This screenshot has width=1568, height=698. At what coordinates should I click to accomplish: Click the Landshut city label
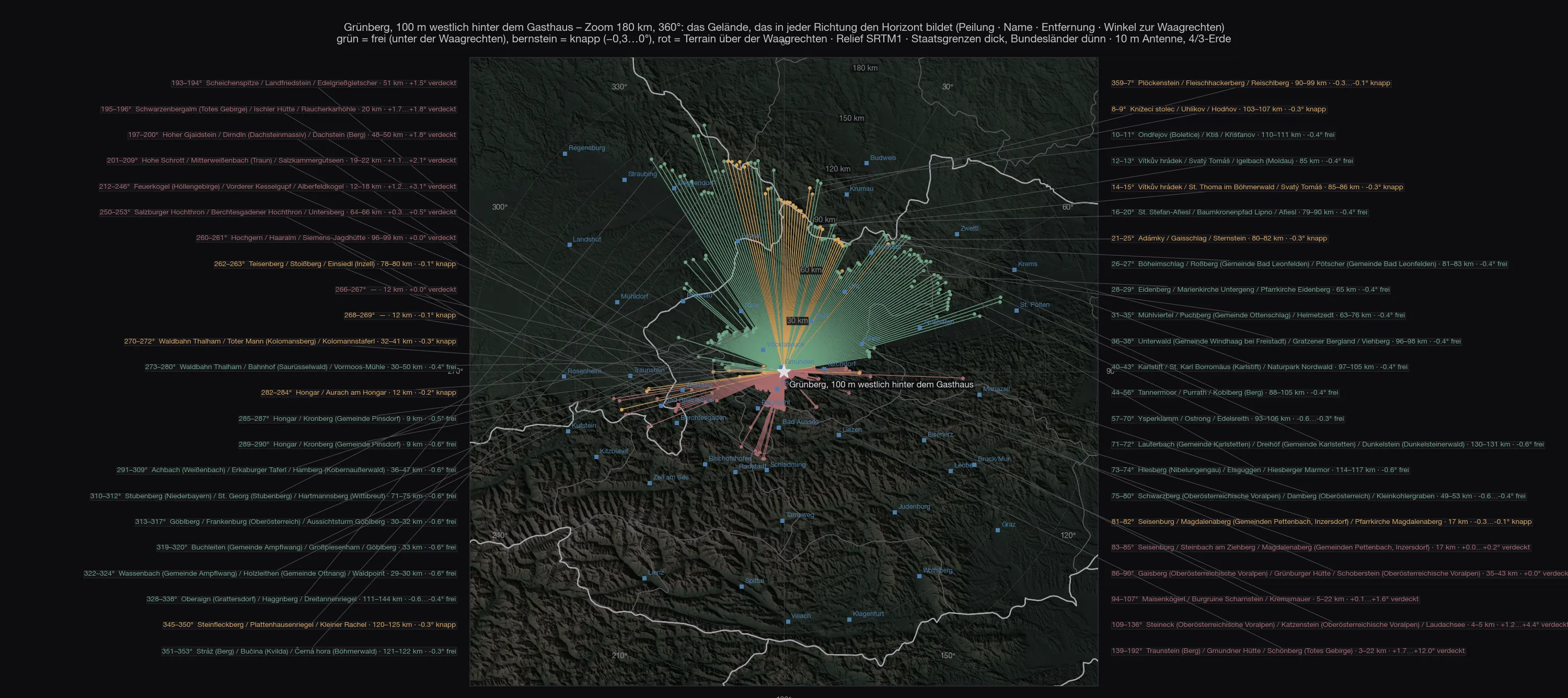click(587, 239)
